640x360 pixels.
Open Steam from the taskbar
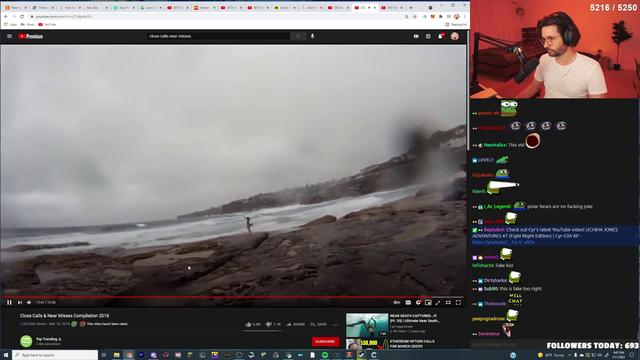click(x=361, y=355)
